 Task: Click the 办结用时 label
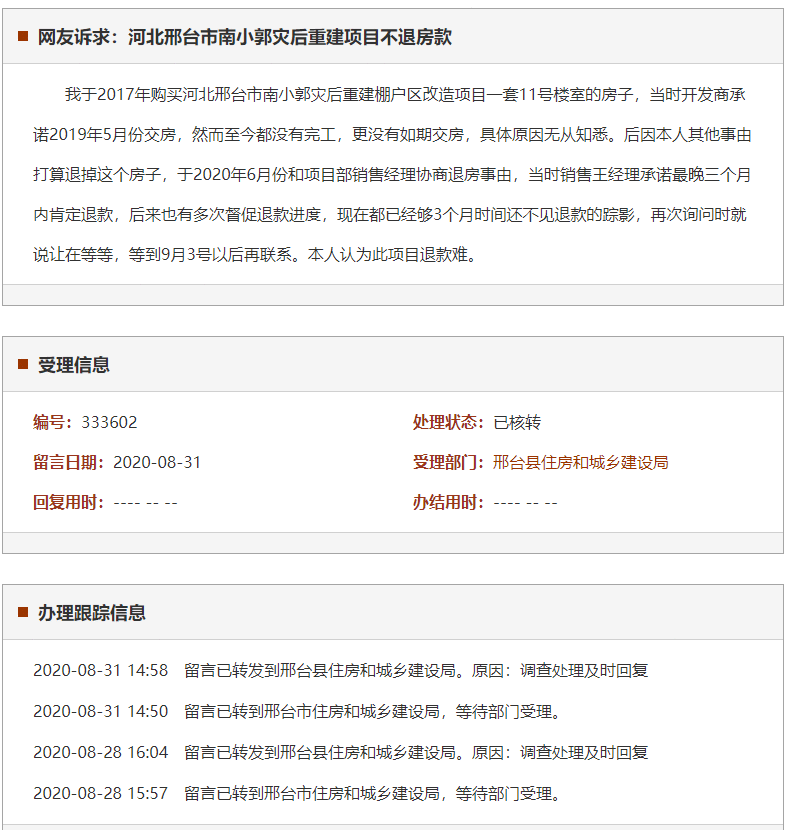[448, 502]
